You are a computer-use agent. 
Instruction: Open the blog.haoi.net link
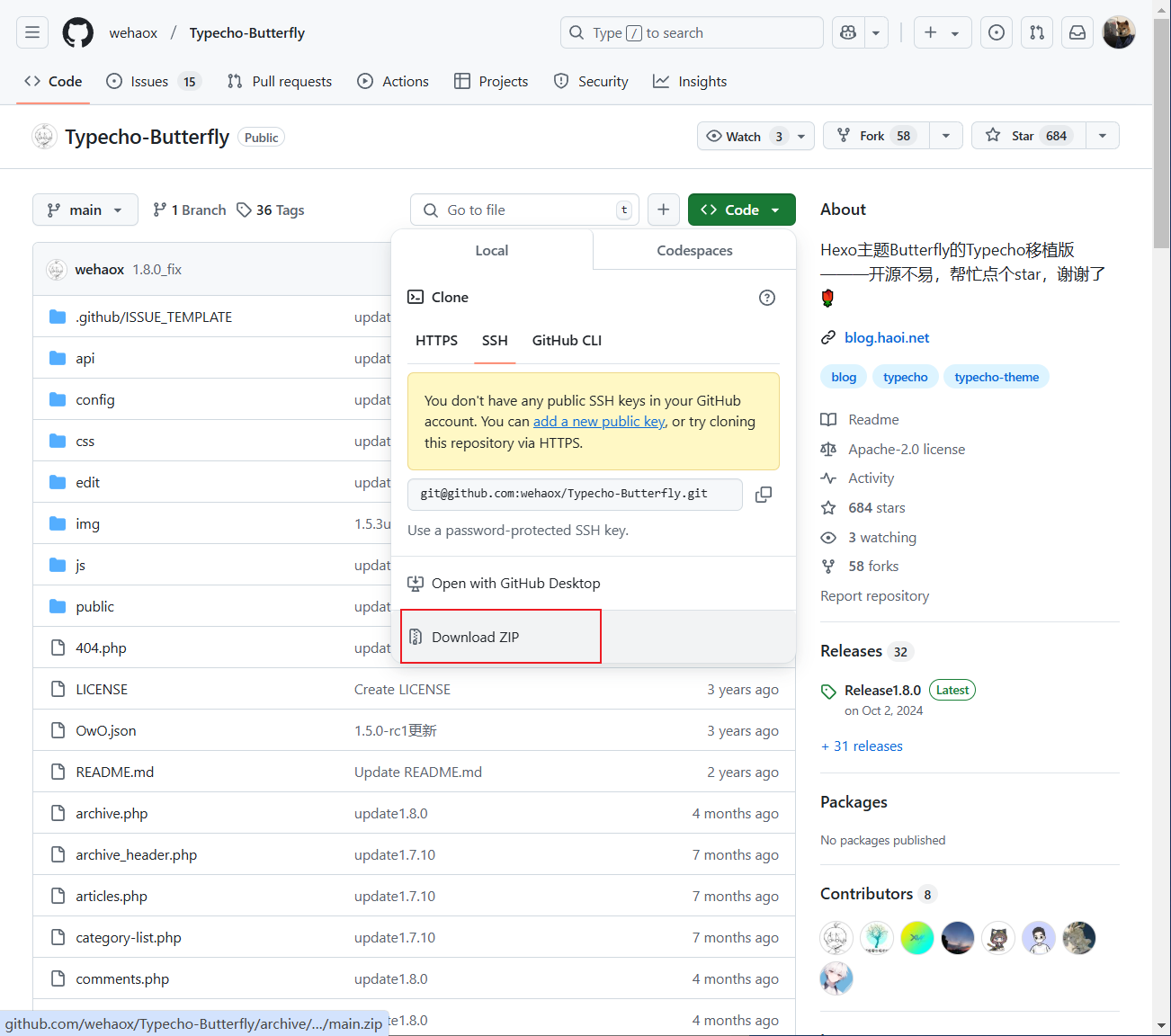coord(887,338)
